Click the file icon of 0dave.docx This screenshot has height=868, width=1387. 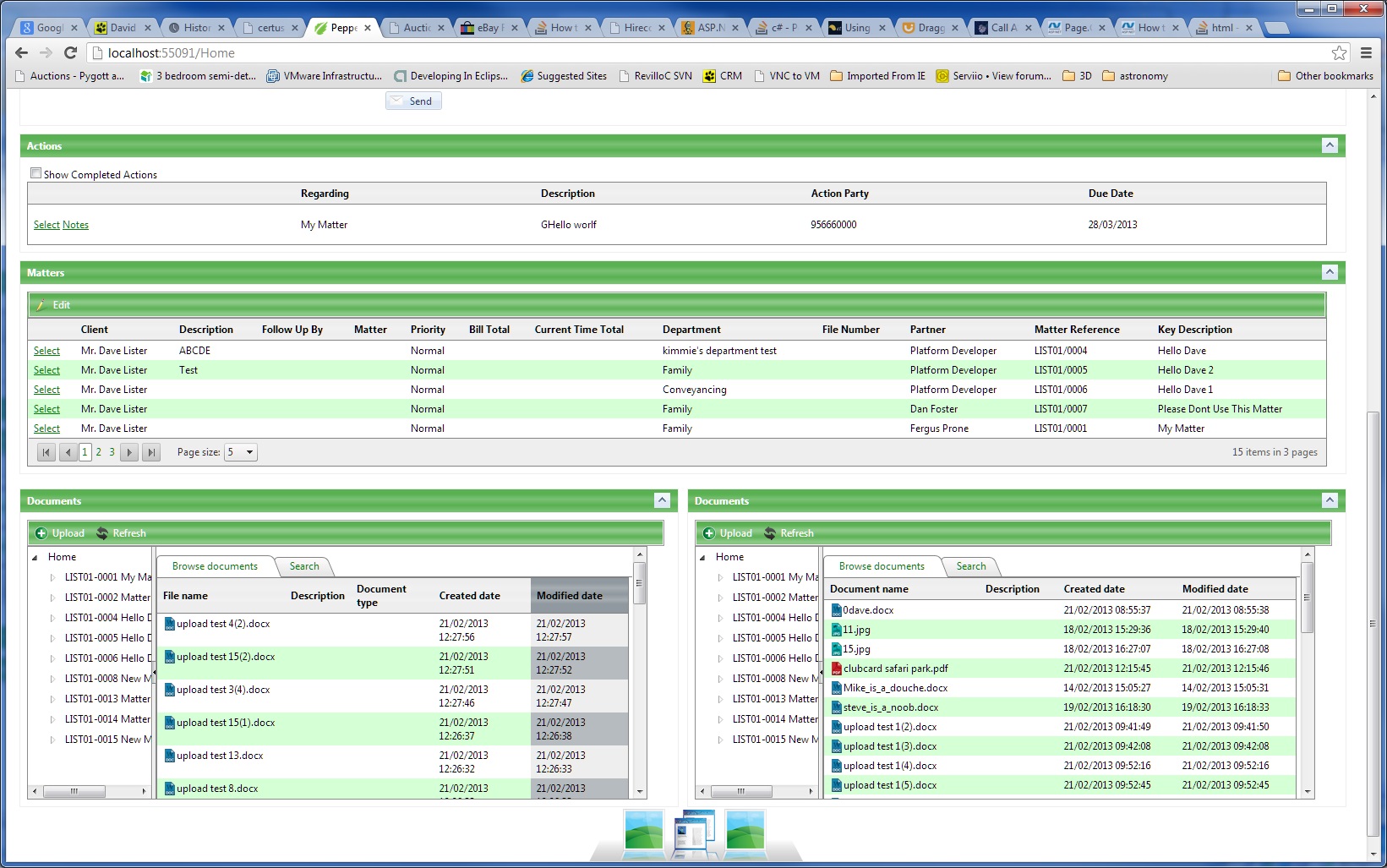tap(837, 610)
